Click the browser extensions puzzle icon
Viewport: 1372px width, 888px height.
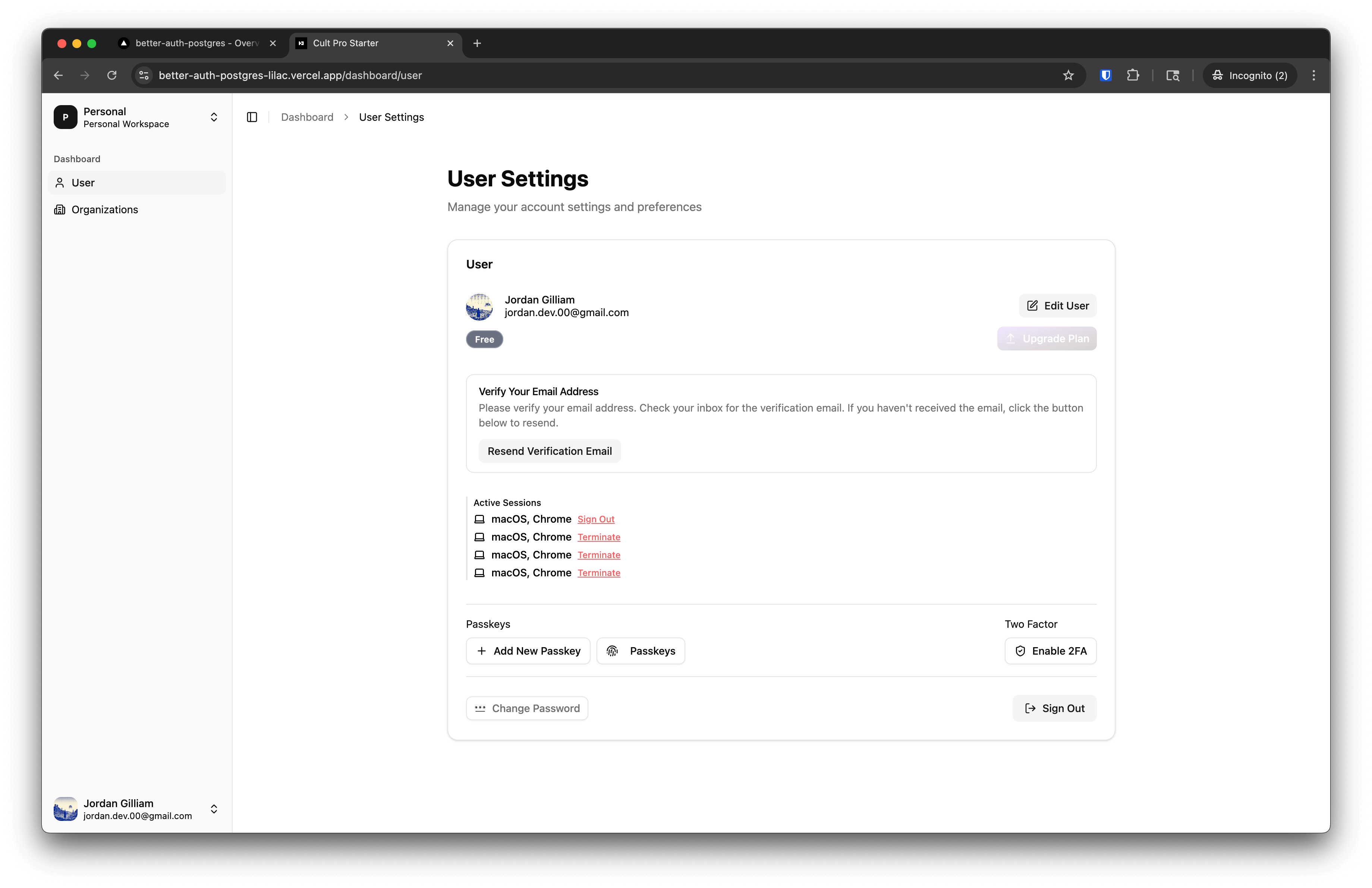pyautogui.click(x=1133, y=75)
